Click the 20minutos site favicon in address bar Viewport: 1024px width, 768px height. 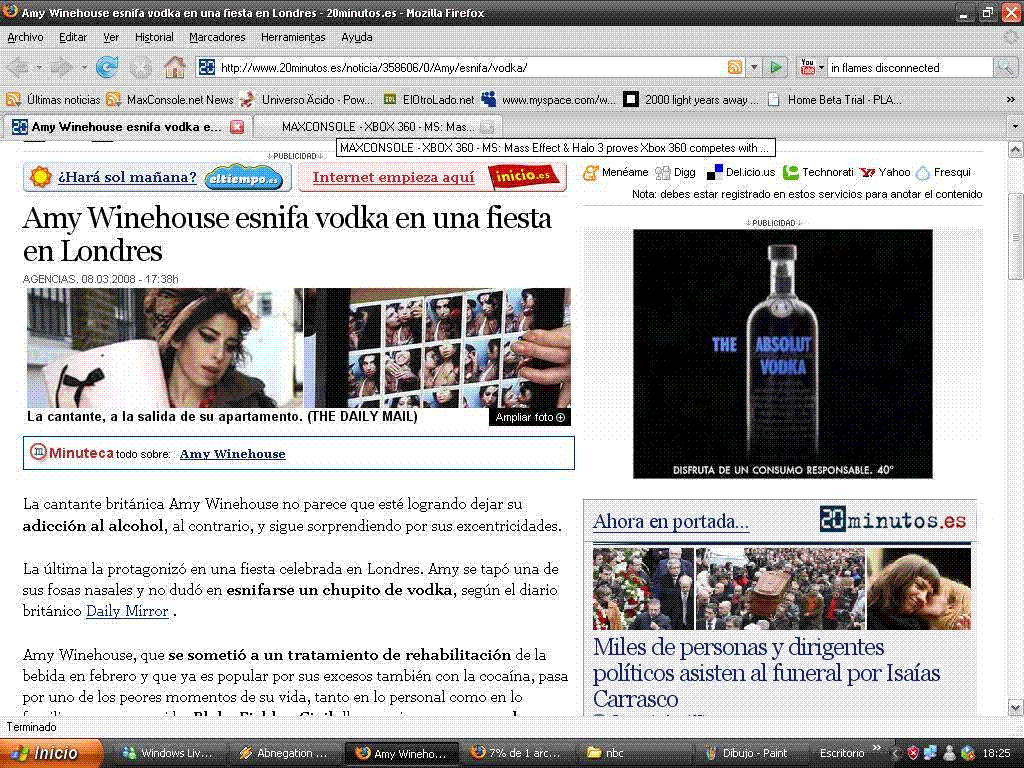[207, 67]
